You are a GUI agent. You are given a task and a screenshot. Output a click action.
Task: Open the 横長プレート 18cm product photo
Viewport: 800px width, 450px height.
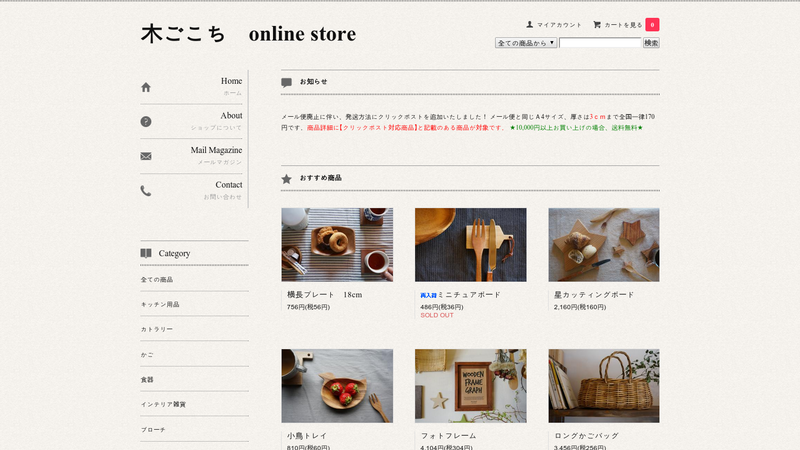(x=337, y=245)
